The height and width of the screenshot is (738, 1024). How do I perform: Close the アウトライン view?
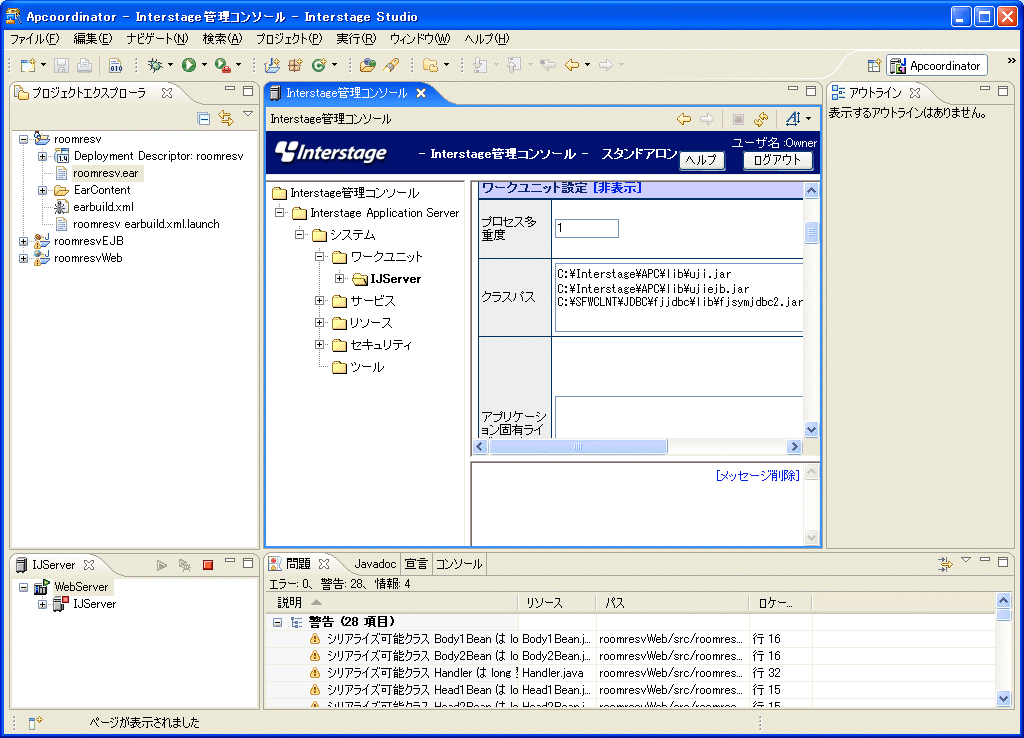tap(915, 93)
